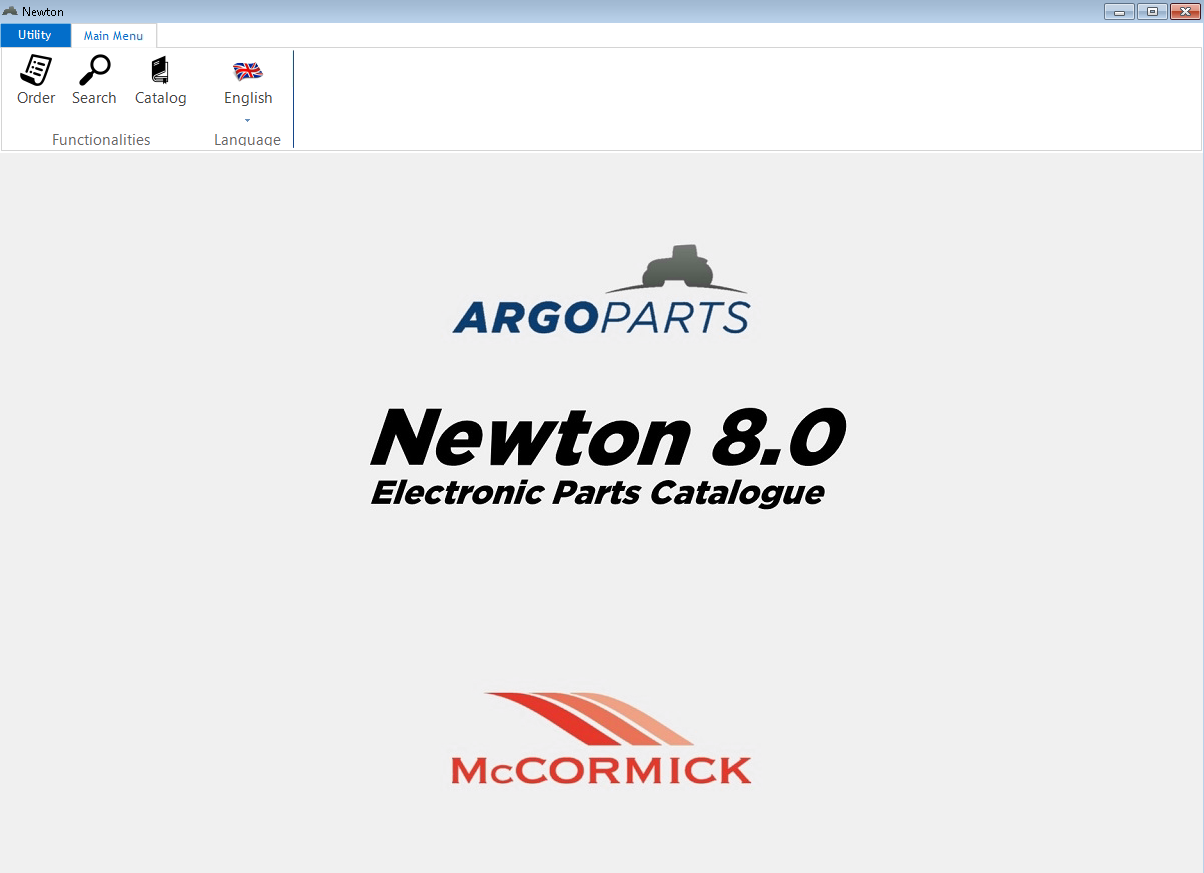
Task: Expand the language dropdown arrow
Action: pyautogui.click(x=247, y=120)
